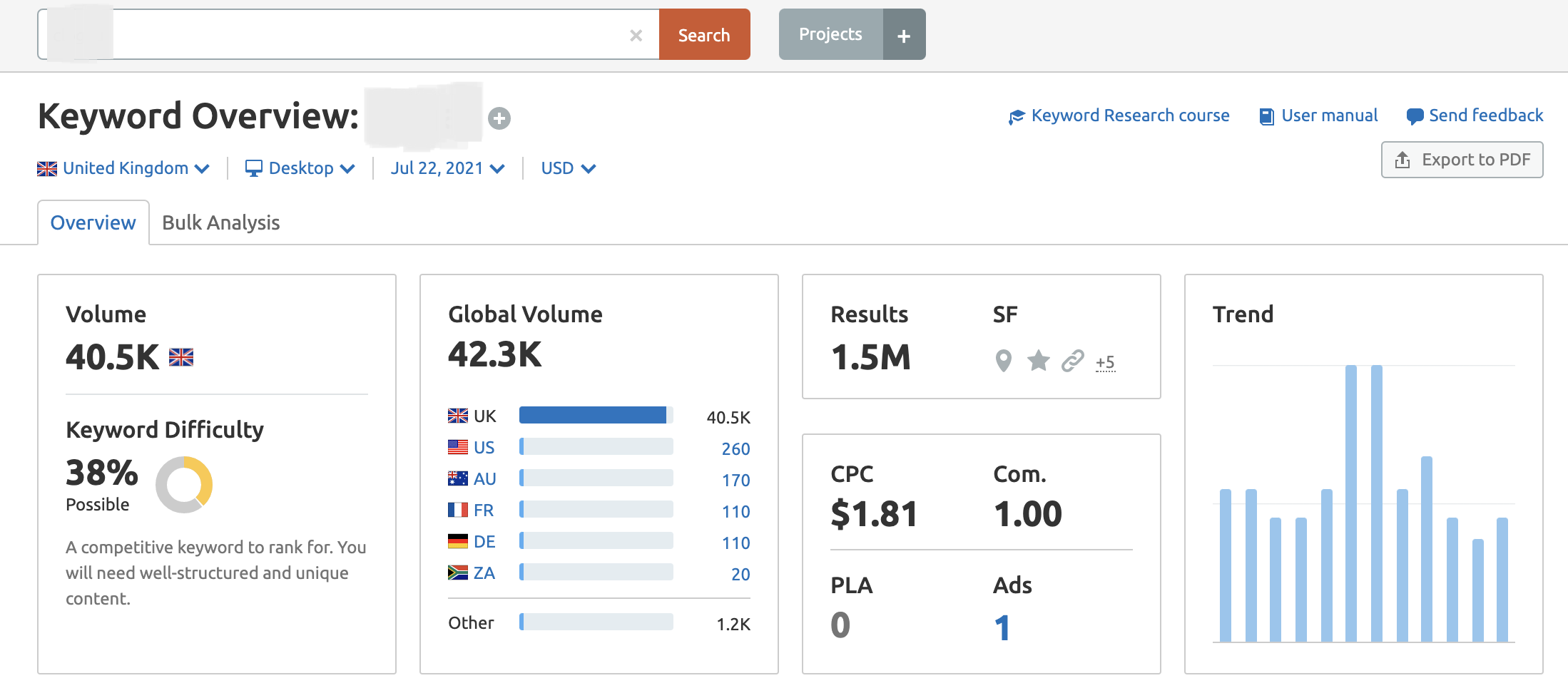Click the local pack pin SERP feature icon
The height and width of the screenshot is (693, 1568).
click(x=1003, y=361)
